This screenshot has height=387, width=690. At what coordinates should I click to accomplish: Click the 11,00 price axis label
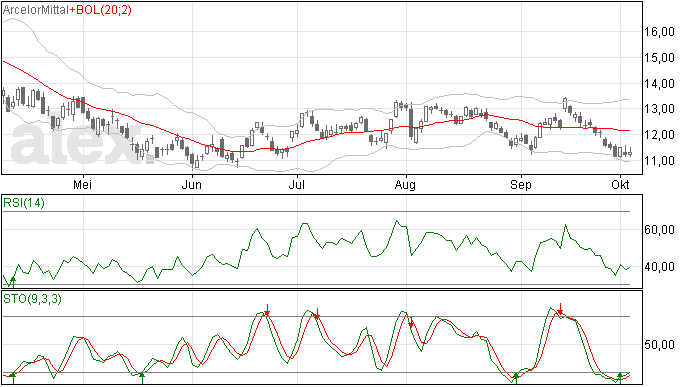point(659,161)
